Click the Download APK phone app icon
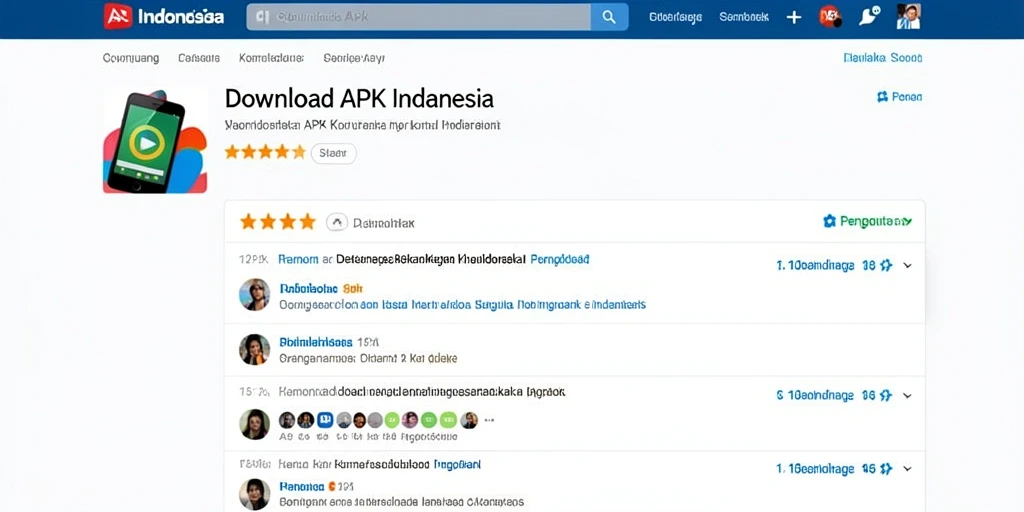This screenshot has width=1024, height=512. pyautogui.click(x=155, y=142)
